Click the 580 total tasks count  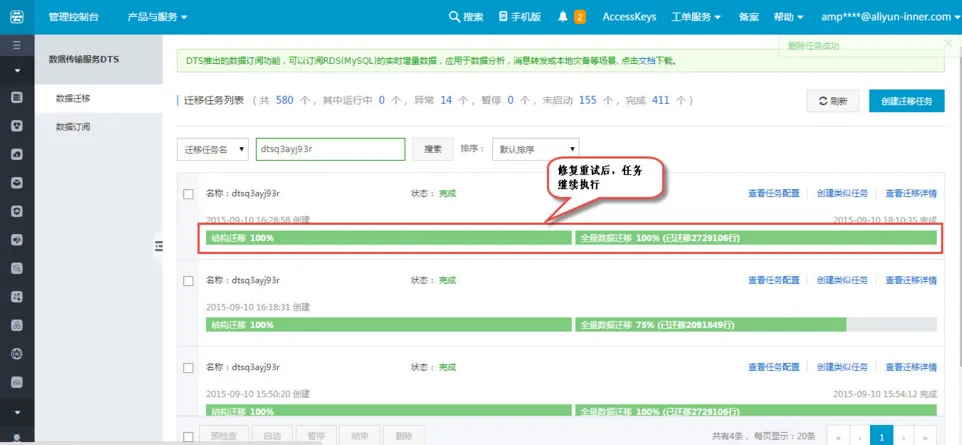[x=285, y=100]
